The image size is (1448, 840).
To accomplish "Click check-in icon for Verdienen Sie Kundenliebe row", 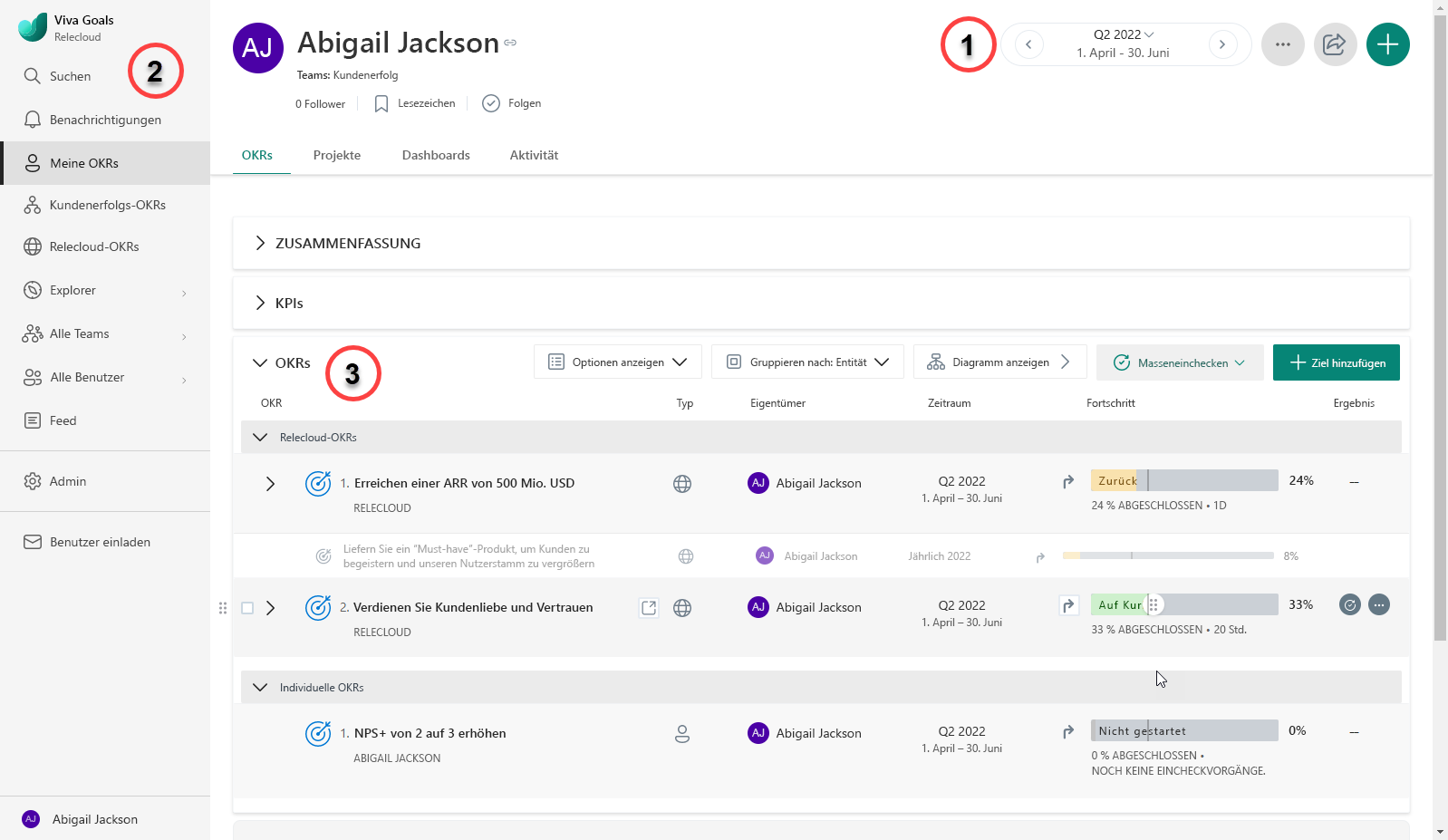I will pos(1350,604).
